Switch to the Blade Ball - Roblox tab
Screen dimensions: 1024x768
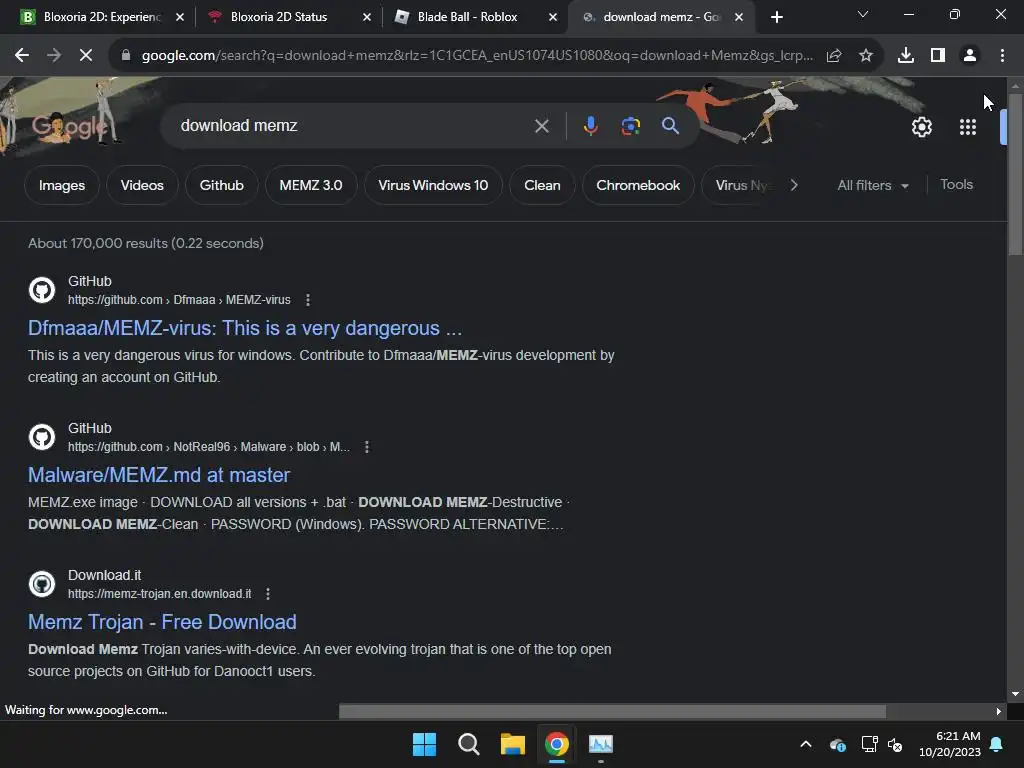coord(474,17)
